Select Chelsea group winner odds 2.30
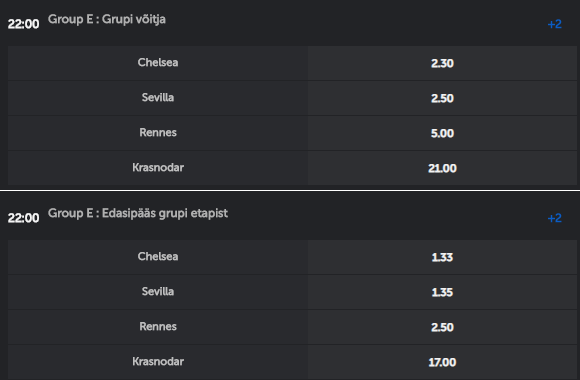Image resolution: width=580 pixels, height=380 pixels. click(442, 63)
